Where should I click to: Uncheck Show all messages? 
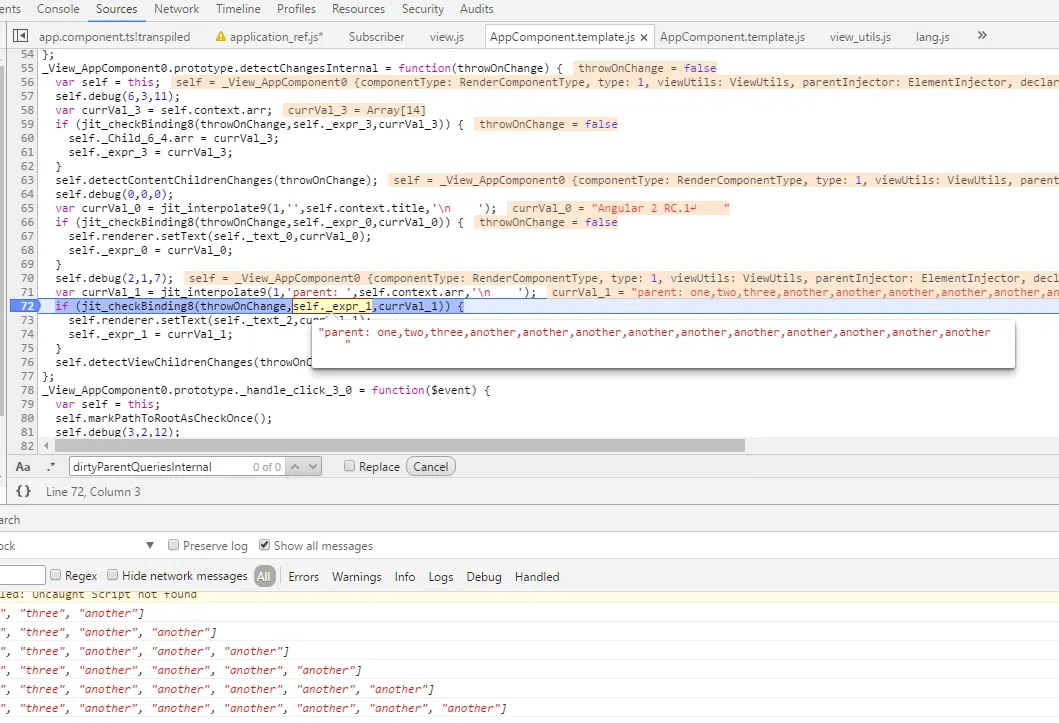point(264,545)
